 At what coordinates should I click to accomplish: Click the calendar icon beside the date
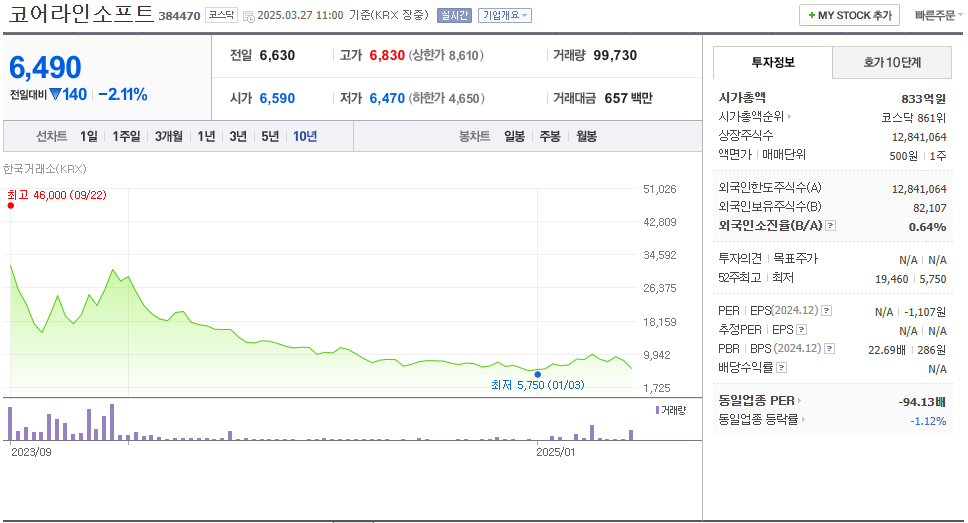(248, 17)
